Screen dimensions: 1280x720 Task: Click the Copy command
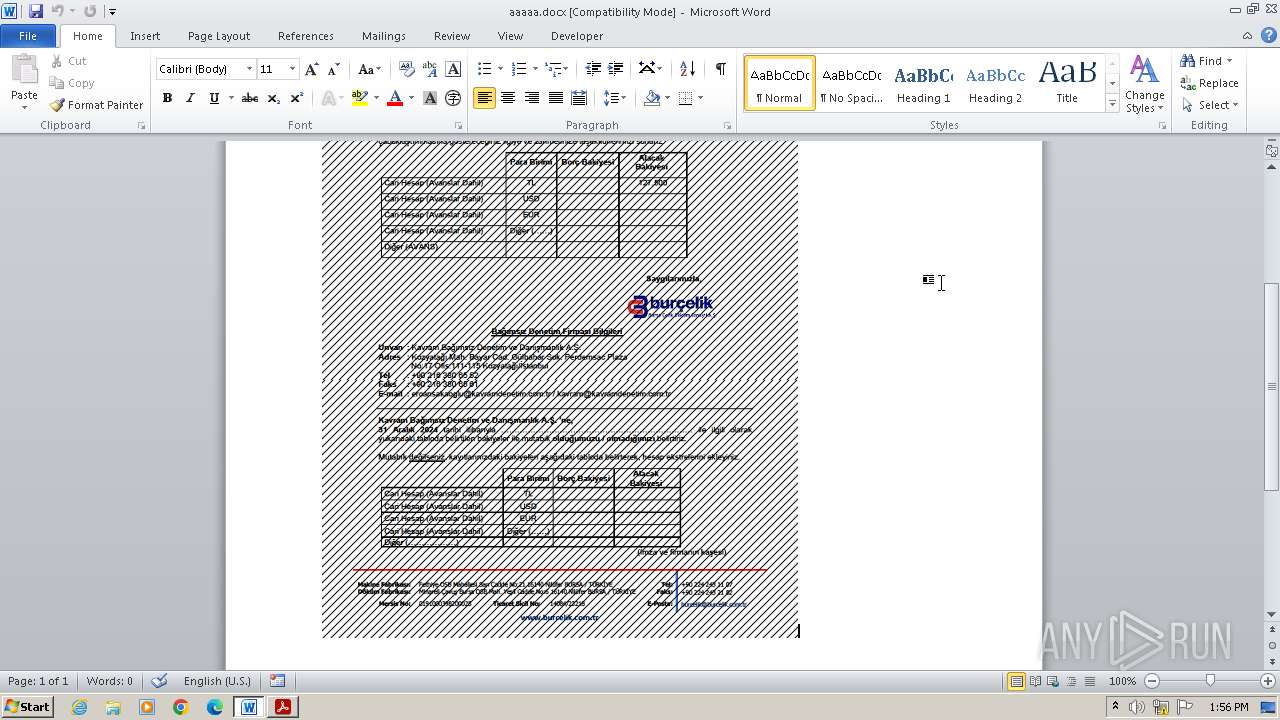[x=72, y=83]
